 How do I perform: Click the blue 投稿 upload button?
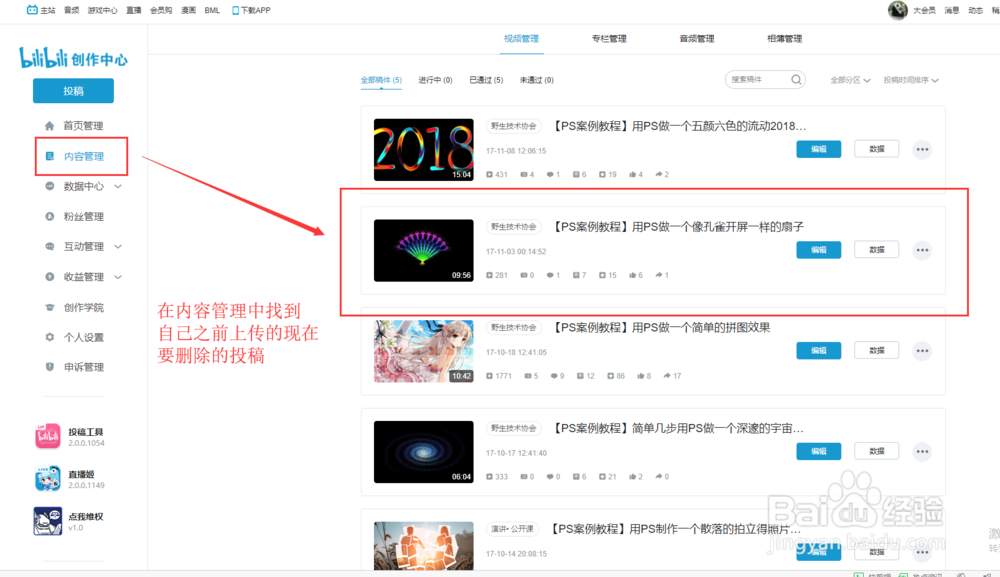coord(73,91)
